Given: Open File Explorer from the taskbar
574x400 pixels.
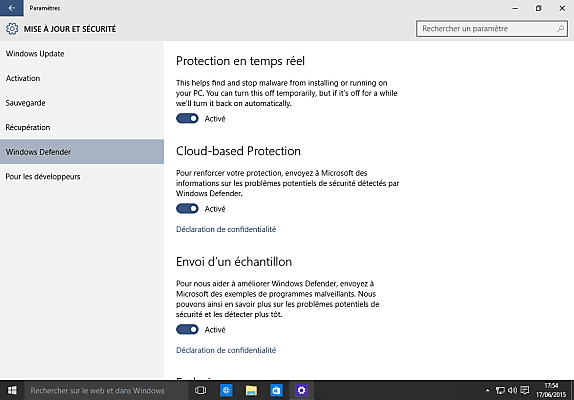Looking at the screenshot, I should pos(251,390).
